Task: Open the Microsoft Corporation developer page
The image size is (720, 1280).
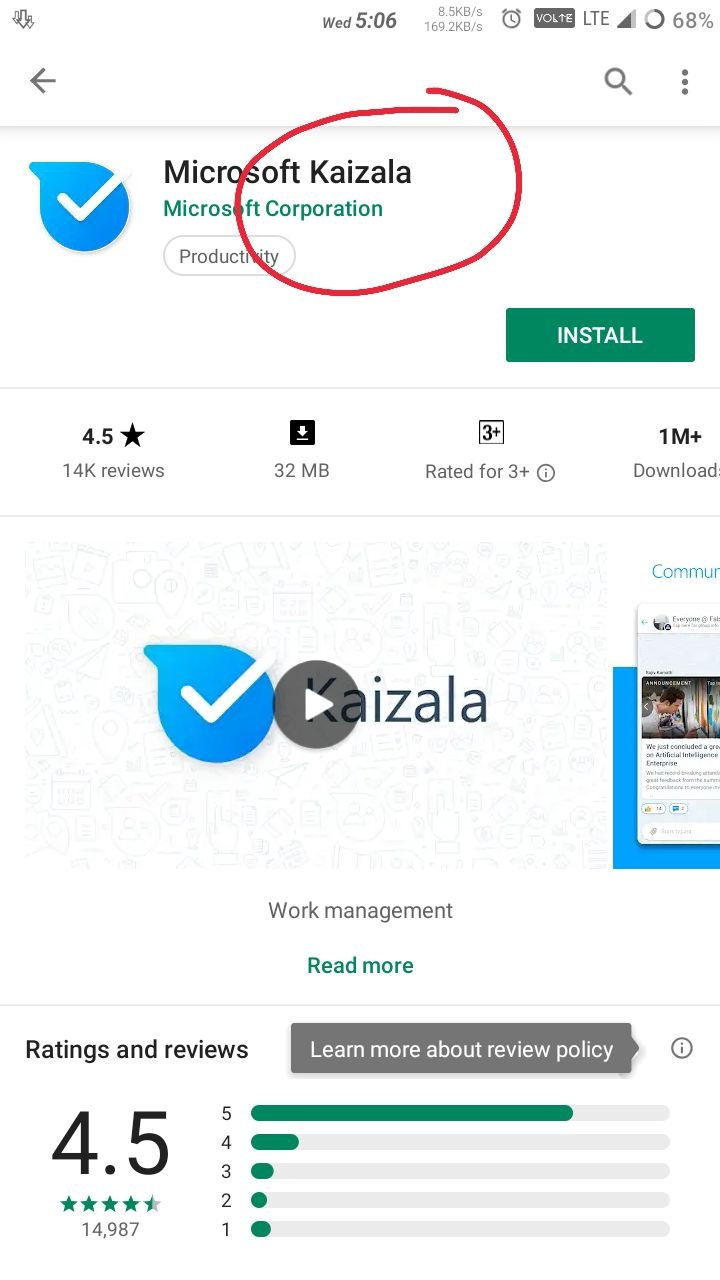Action: click(273, 209)
